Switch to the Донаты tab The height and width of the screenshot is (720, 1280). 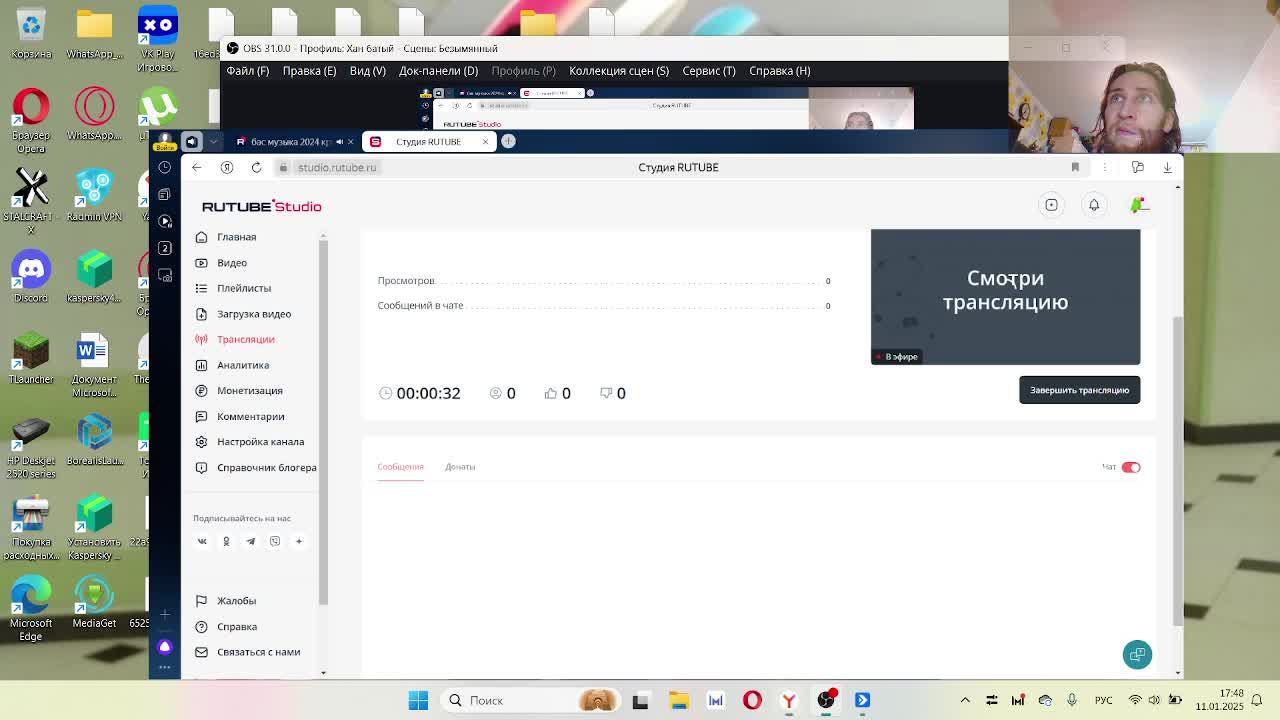click(460, 467)
